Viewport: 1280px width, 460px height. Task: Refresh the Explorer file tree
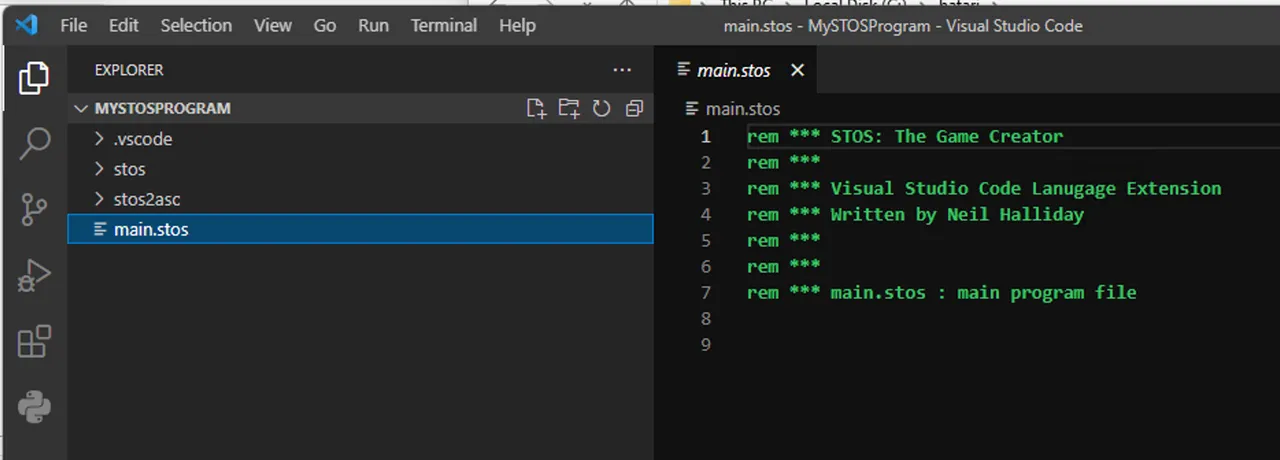(601, 108)
